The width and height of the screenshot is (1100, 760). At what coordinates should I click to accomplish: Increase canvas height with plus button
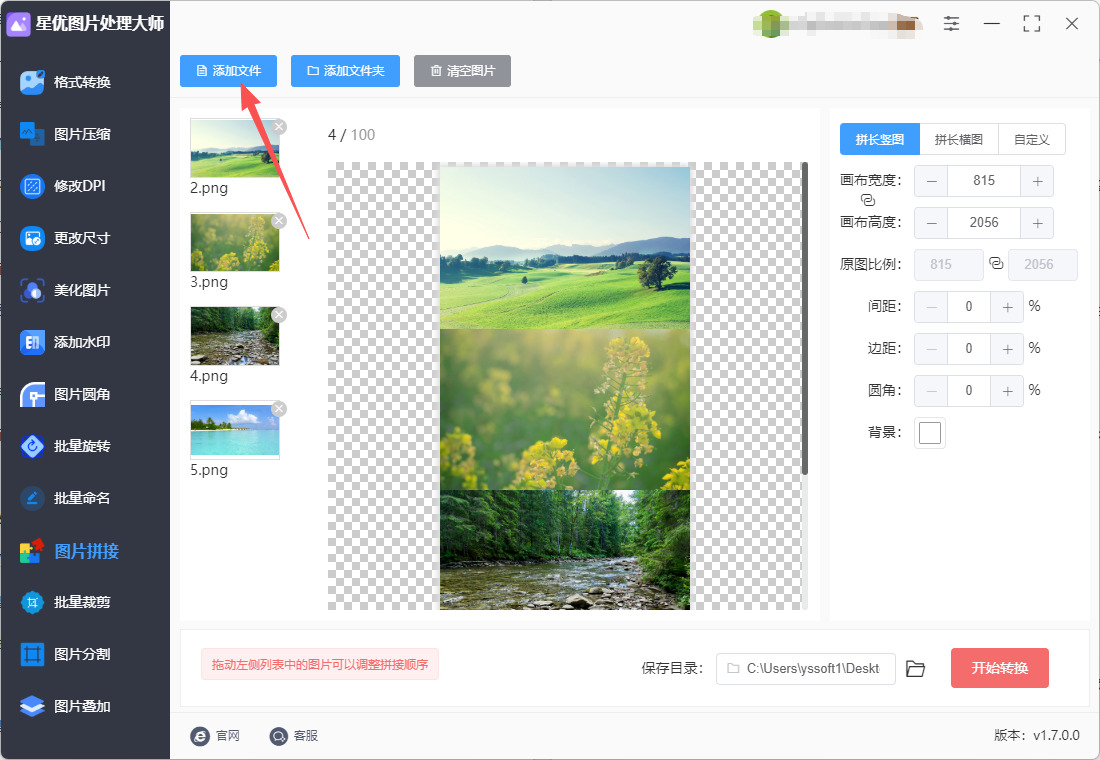point(1037,223)
